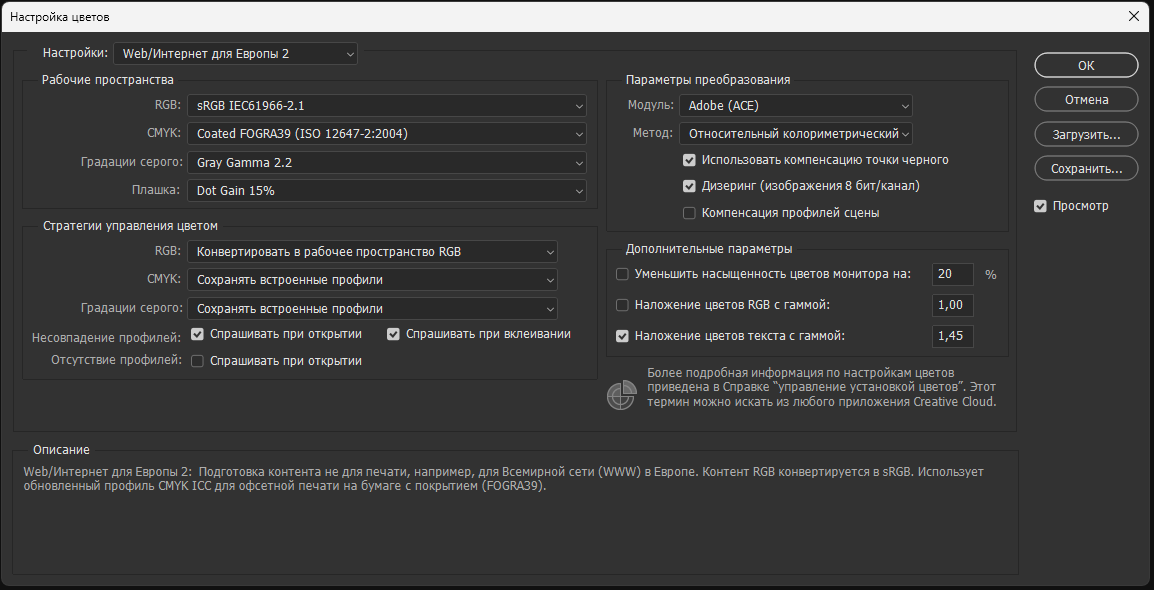This screenshot has width=1154, height=590.
Task: Enable Отсутствие профилей Спрашивать при открытии
Action: [x=197, y=361]
